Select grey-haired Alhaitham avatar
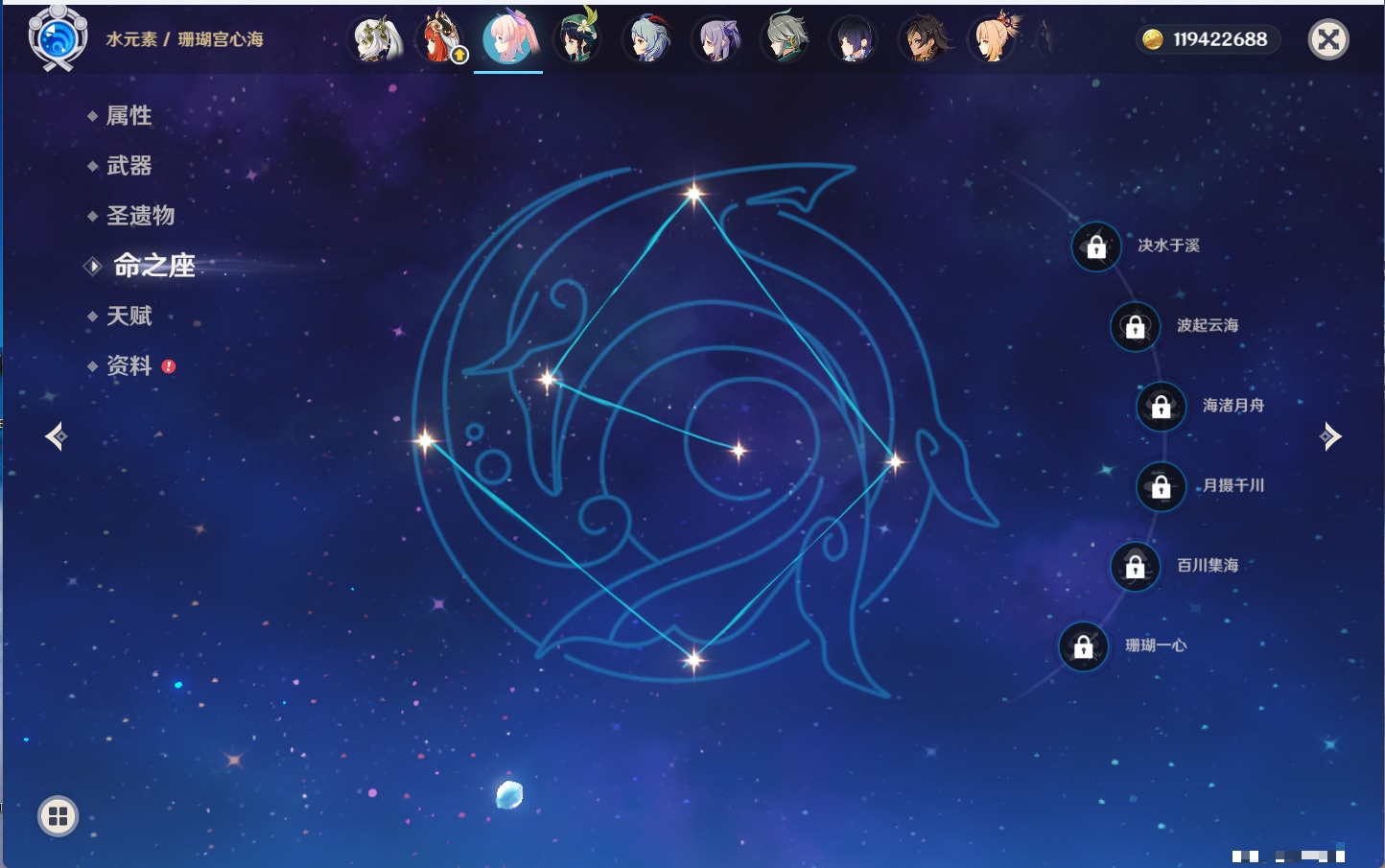 click(x=786, y=39)
